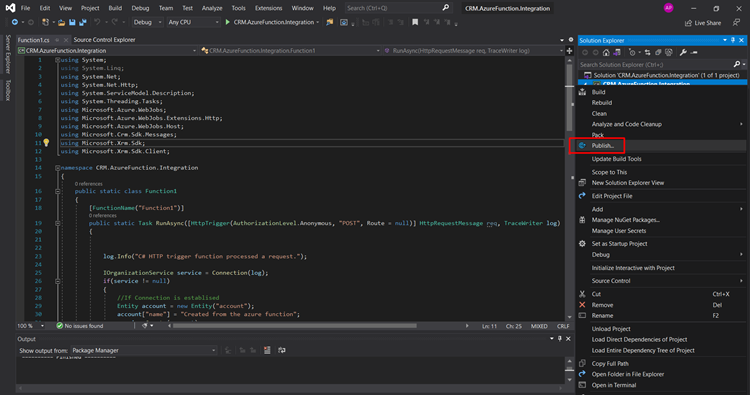
Task: Click the Properties wrench icon in Solution Explorer
Action: (x=683, y=52)
